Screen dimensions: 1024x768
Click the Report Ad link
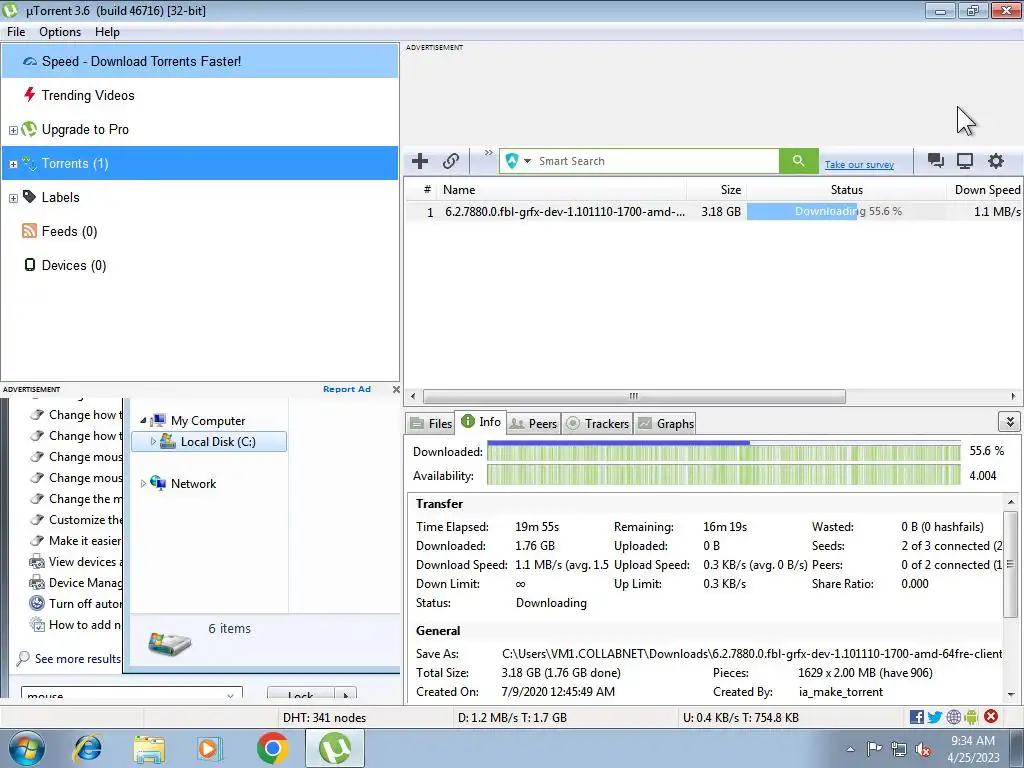point(347,389)
